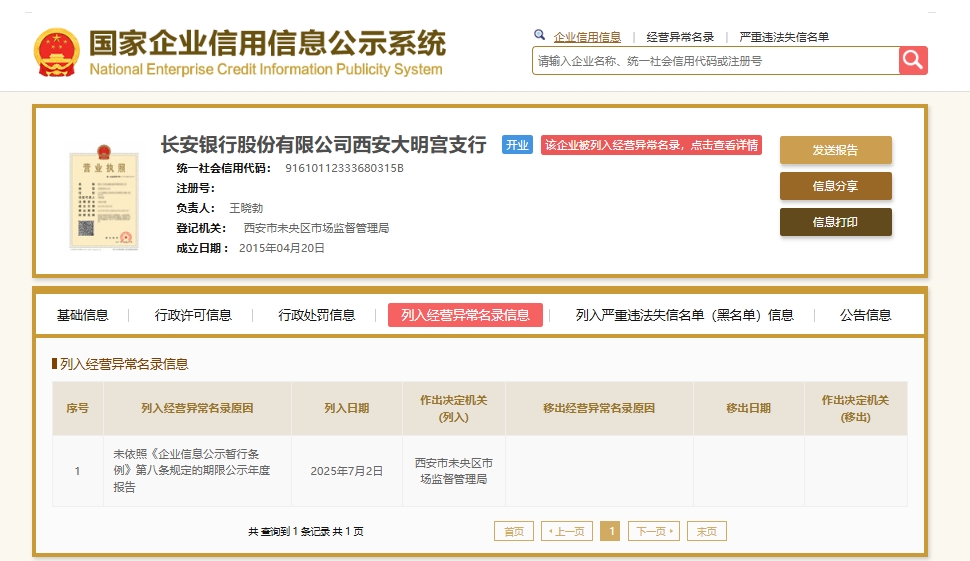Screen dimensions: 970x561
Task: Click the 国家企业信用信息公示系统 site title
Action: (267, 43)
